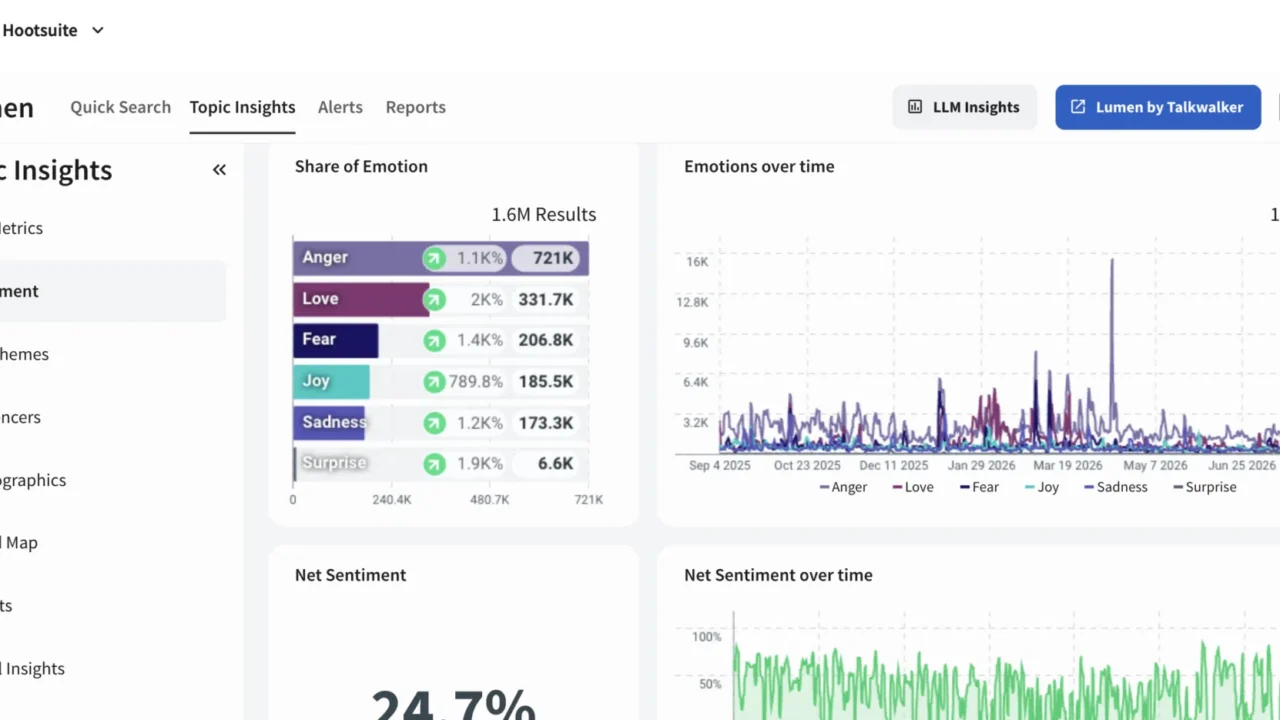
Task: Toggle the Surprise series in the chart legend
Action: pyautogui.click(x=1204, y=487)
